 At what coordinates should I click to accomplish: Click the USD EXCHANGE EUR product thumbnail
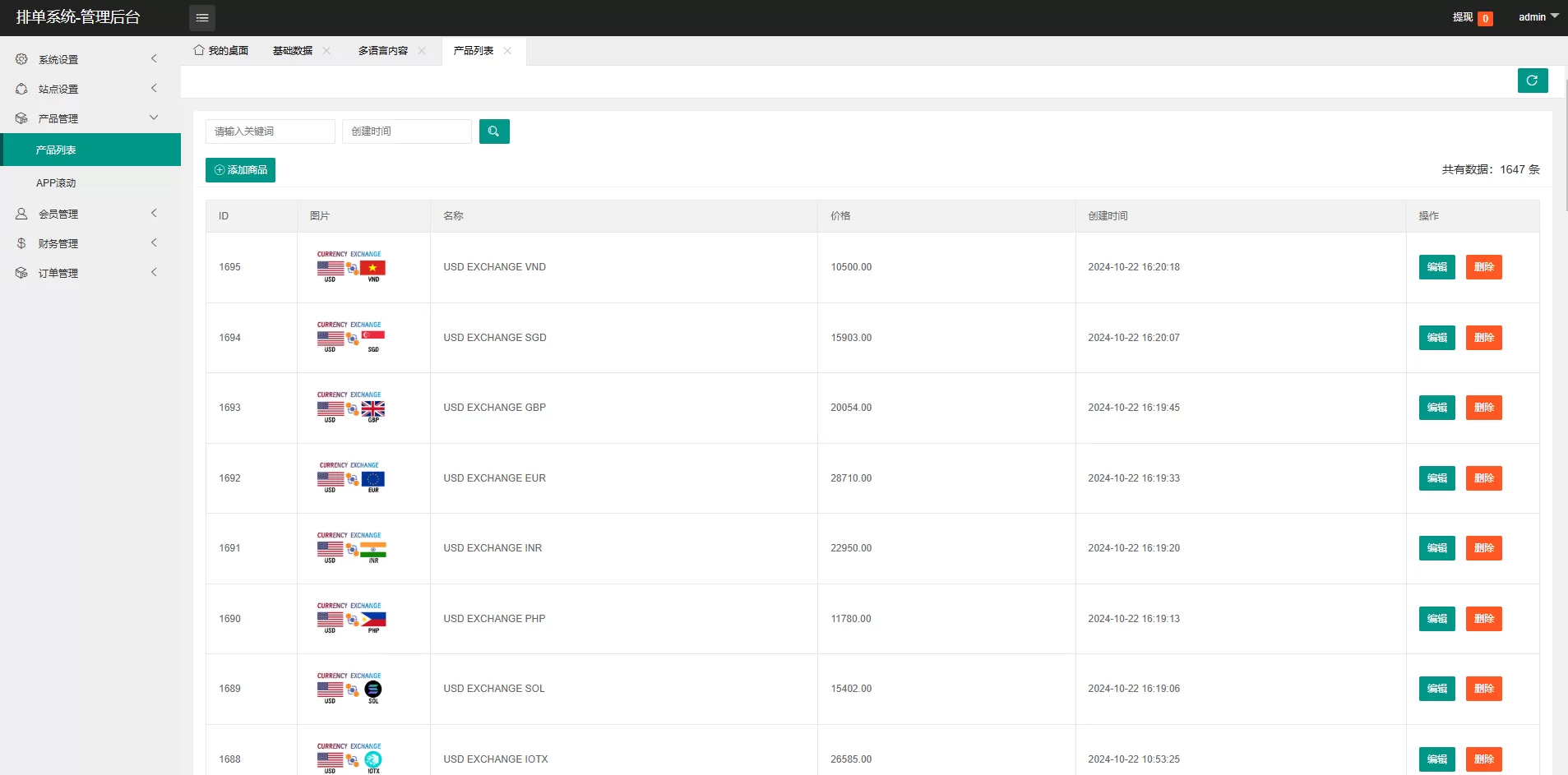(351, 477)
